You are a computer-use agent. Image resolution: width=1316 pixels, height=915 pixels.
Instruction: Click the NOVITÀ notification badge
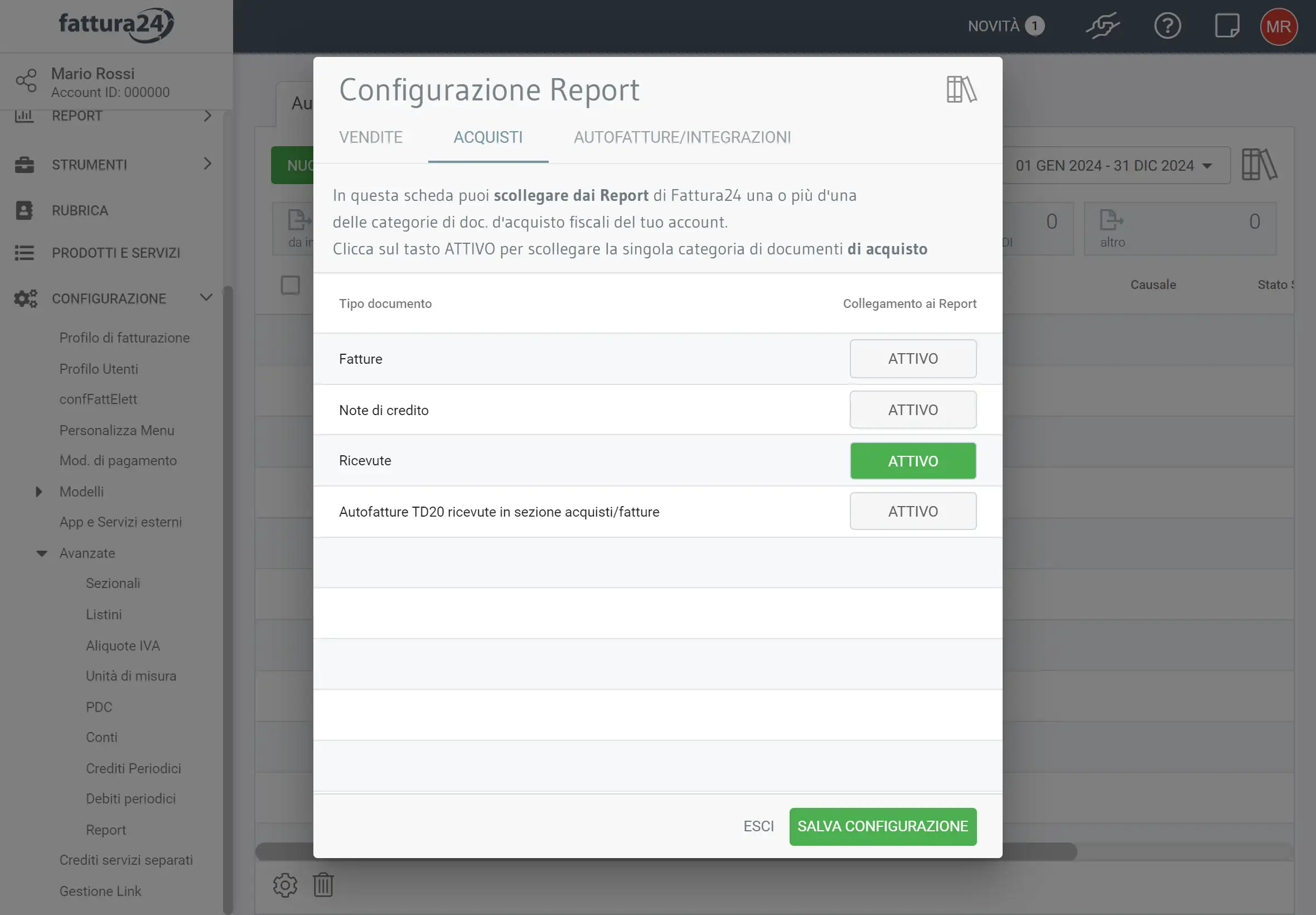[x=1034, y=26]
